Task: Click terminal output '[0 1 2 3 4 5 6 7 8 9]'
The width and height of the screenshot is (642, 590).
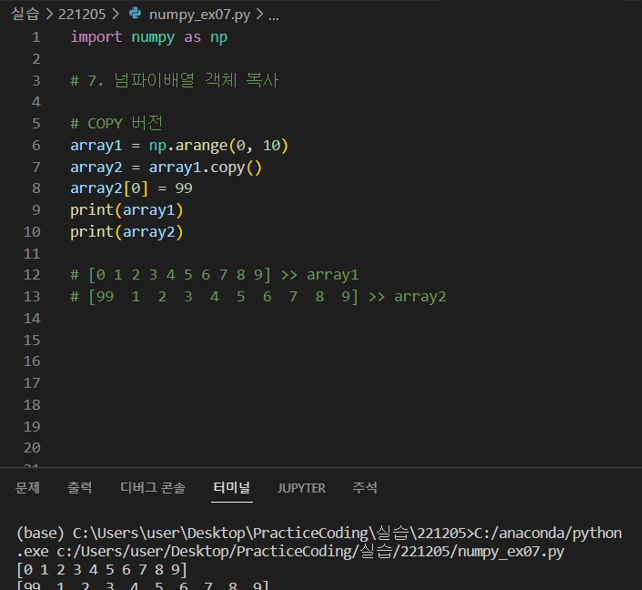Action: click(x=102, y=570)
